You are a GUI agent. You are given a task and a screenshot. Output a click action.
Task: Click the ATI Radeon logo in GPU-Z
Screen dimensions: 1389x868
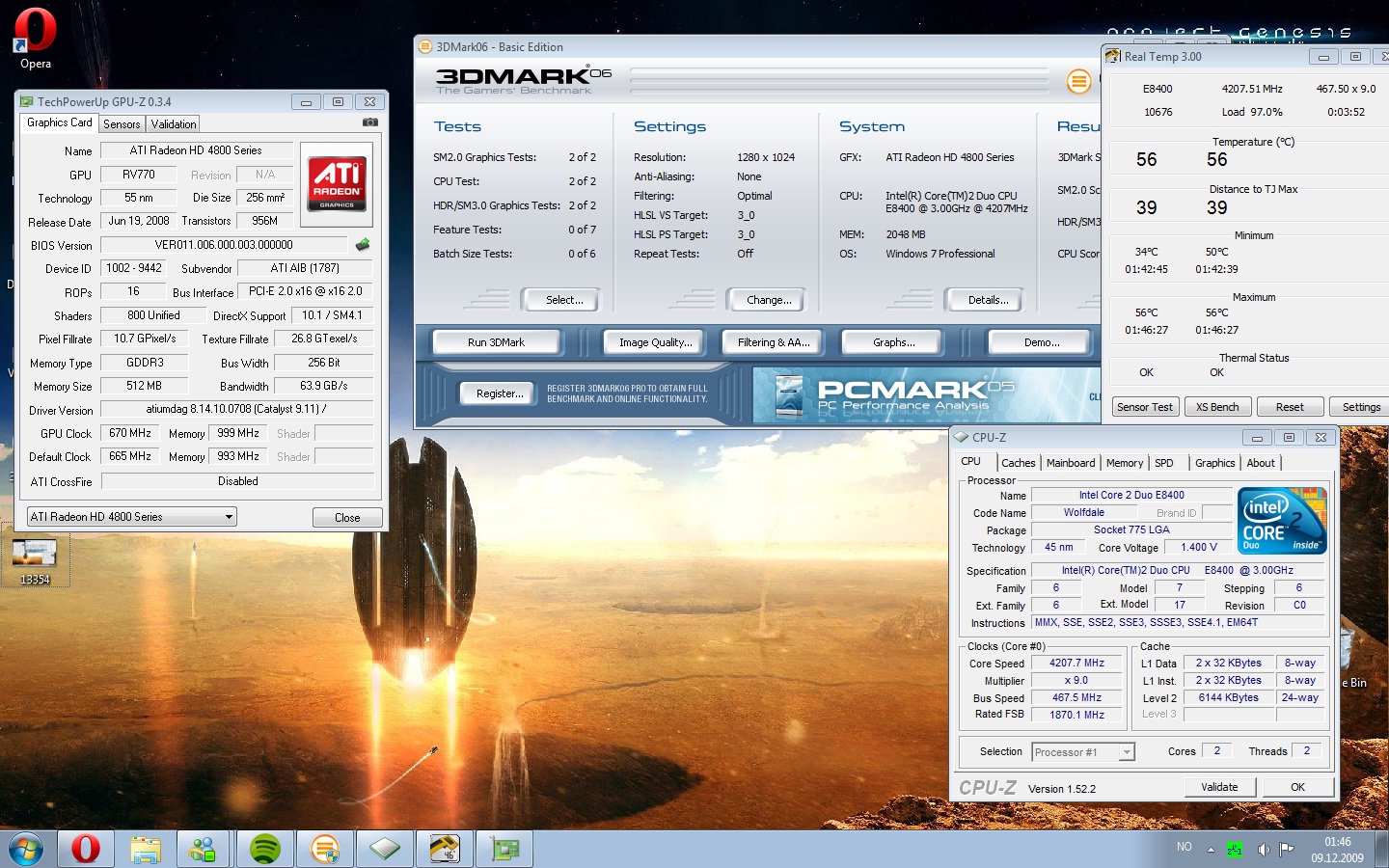tap(337, 183)
